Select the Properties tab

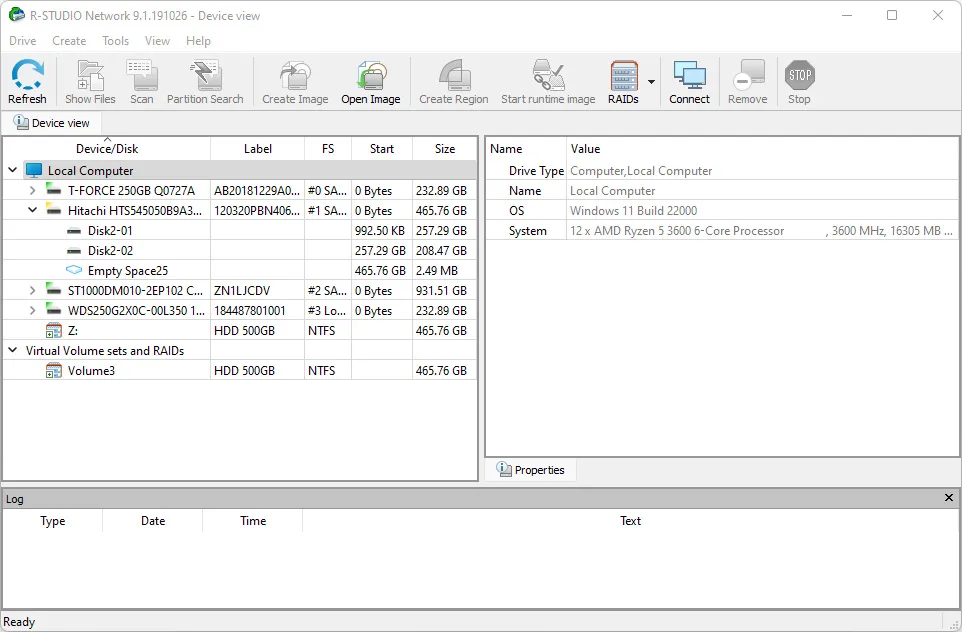click(x=531, y=469)
